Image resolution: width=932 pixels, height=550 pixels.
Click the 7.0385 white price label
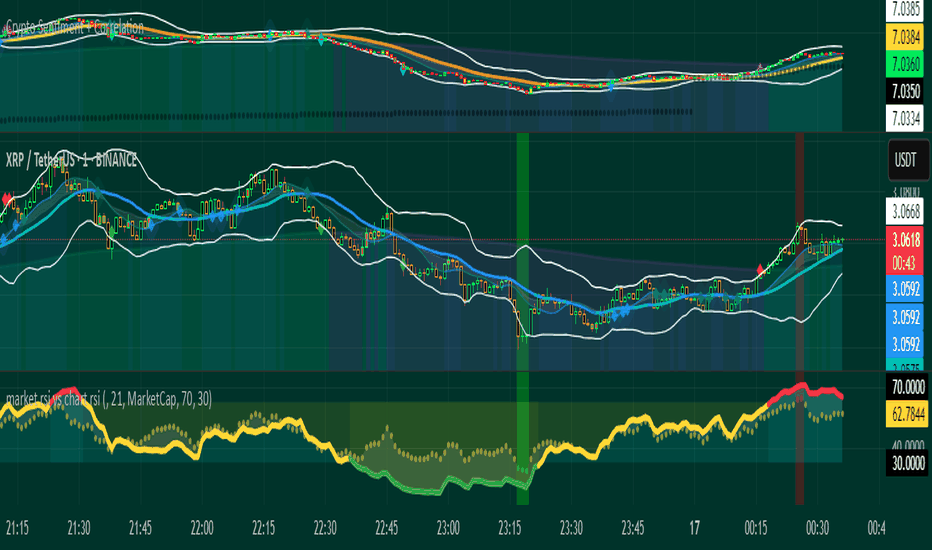pos(906,9)
